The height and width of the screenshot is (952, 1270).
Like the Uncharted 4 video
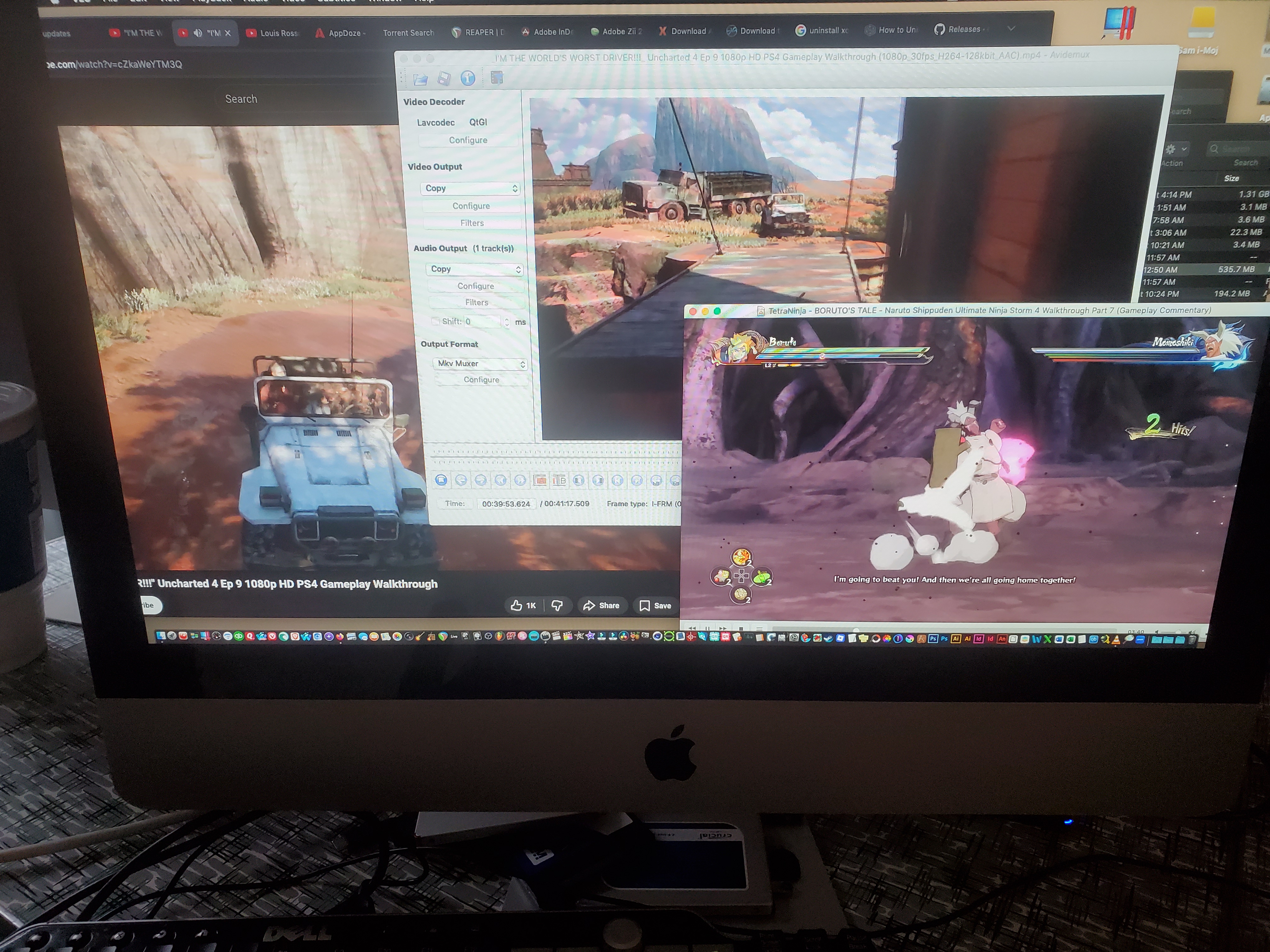click(523, 605)
